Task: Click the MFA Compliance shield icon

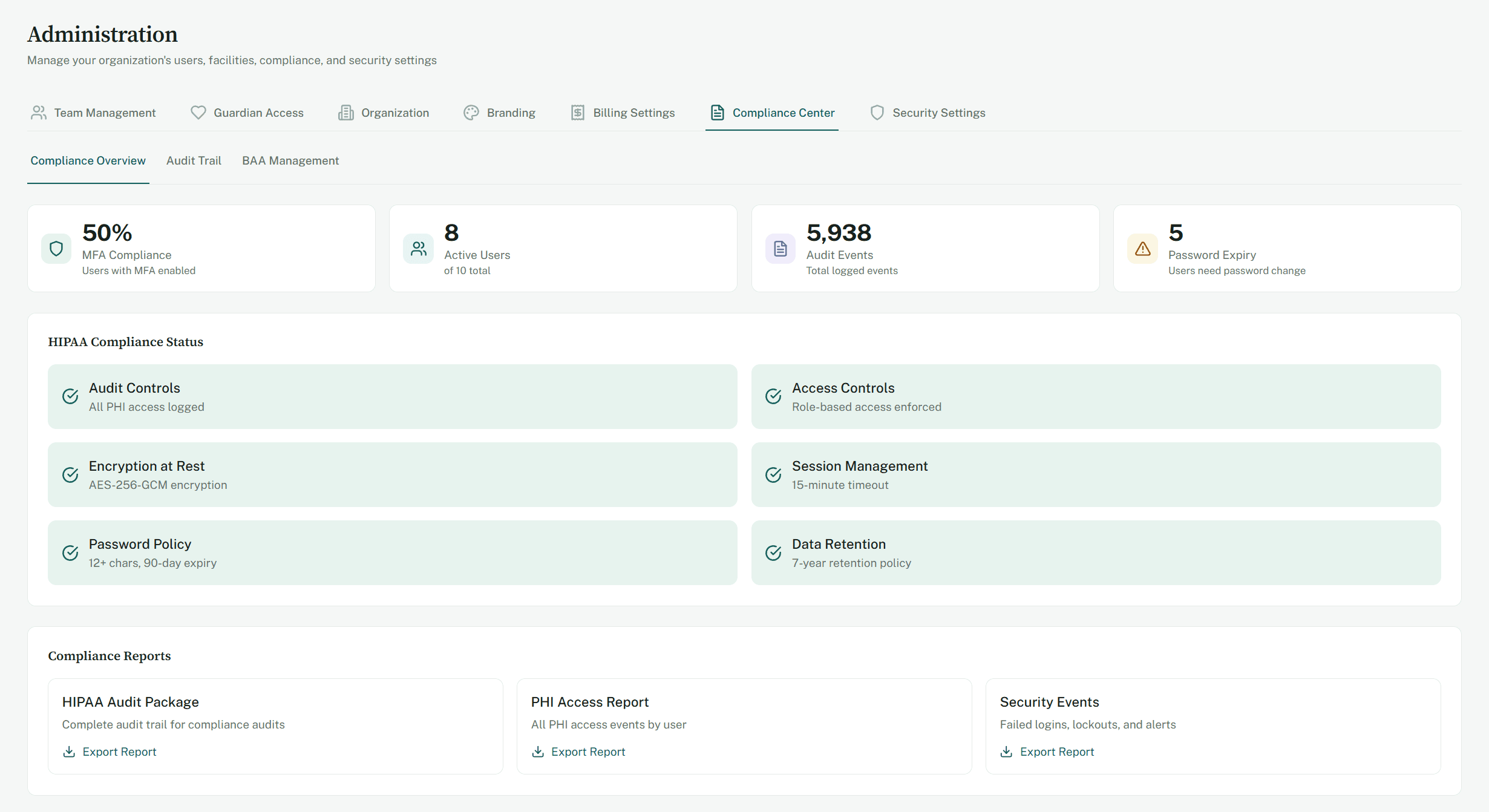Action: coord(56,249)
